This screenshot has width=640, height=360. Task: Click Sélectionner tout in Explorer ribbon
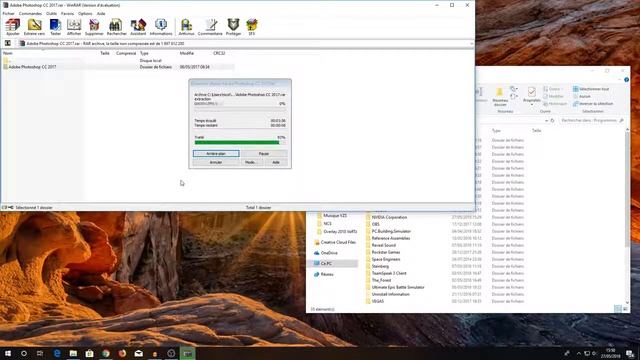click(x=591, y=89)
